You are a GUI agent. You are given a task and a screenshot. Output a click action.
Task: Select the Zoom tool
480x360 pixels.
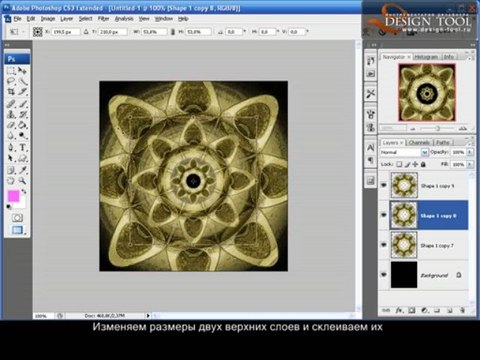click(x=22, y=181)
